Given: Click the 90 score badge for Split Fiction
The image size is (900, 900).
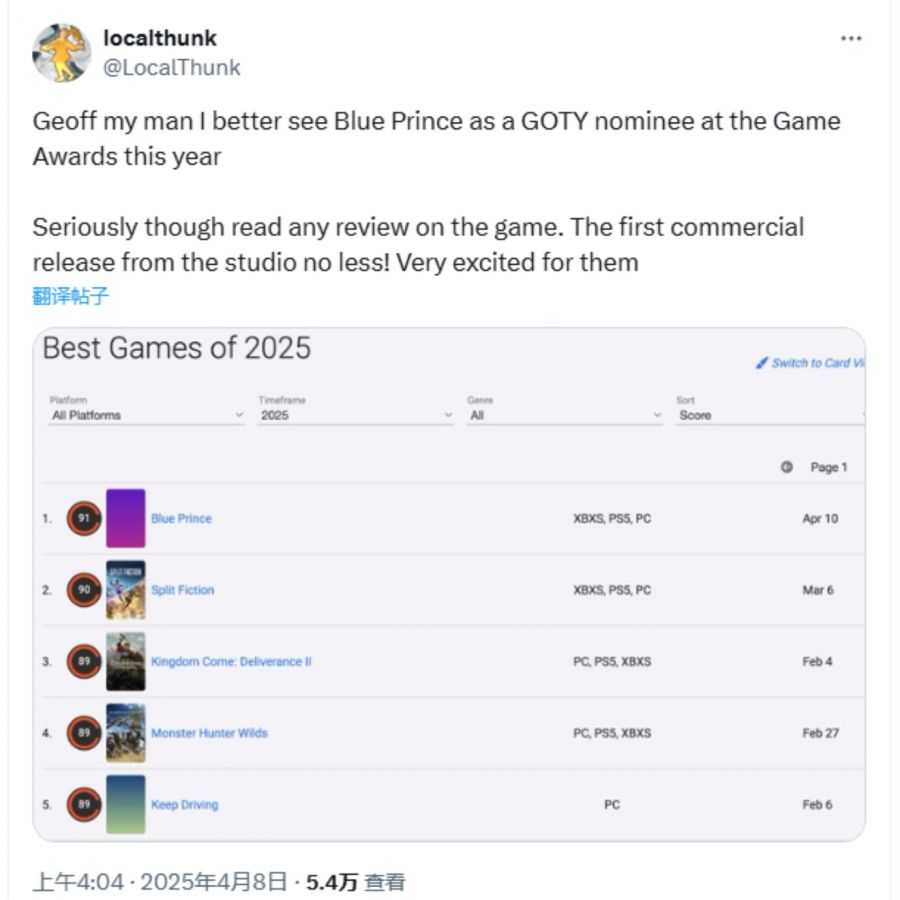Looking at the screenshot, I should [84, 590].
